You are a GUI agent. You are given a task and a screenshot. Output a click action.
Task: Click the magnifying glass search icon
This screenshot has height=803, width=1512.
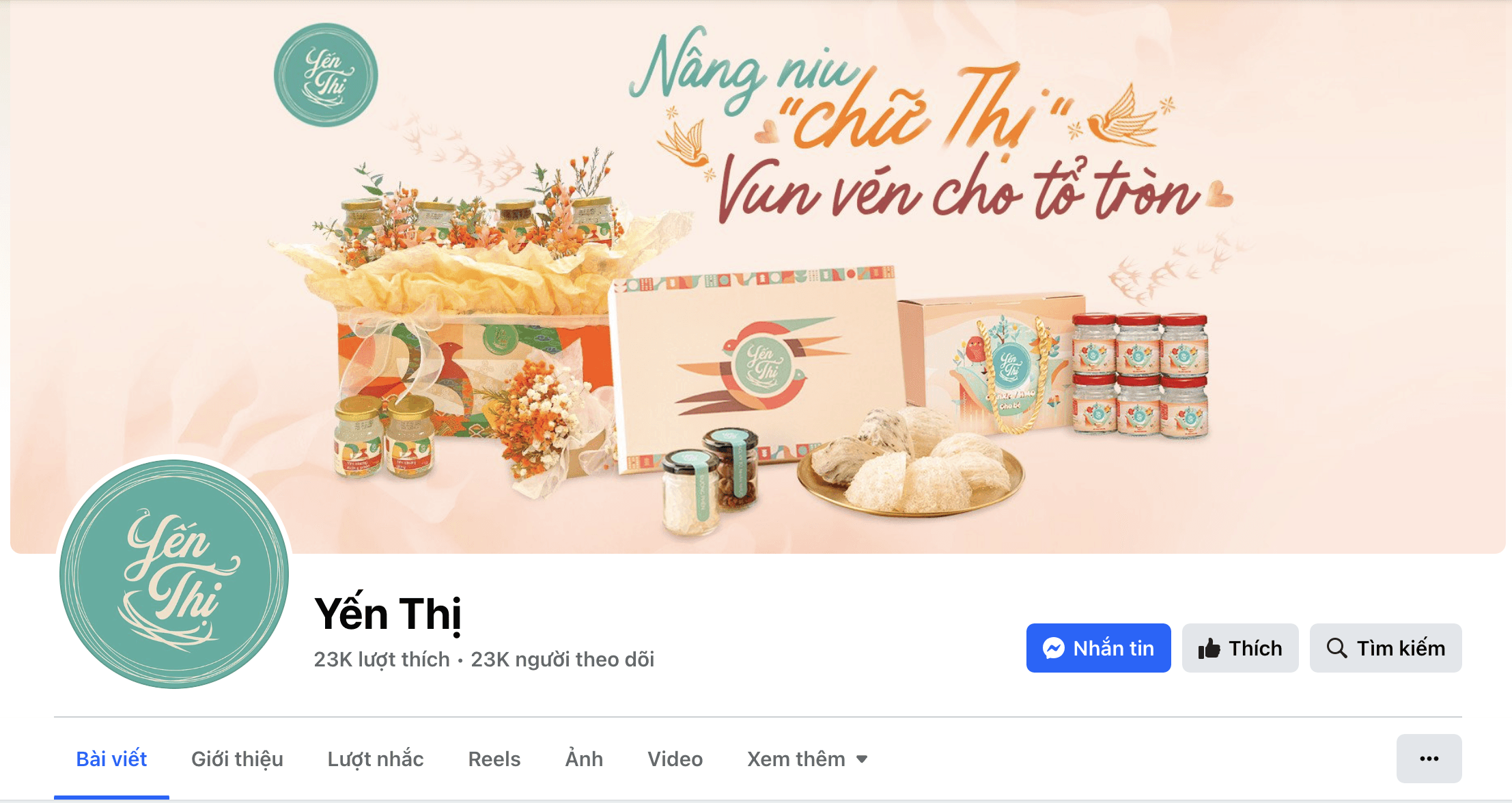point(1336,648)
